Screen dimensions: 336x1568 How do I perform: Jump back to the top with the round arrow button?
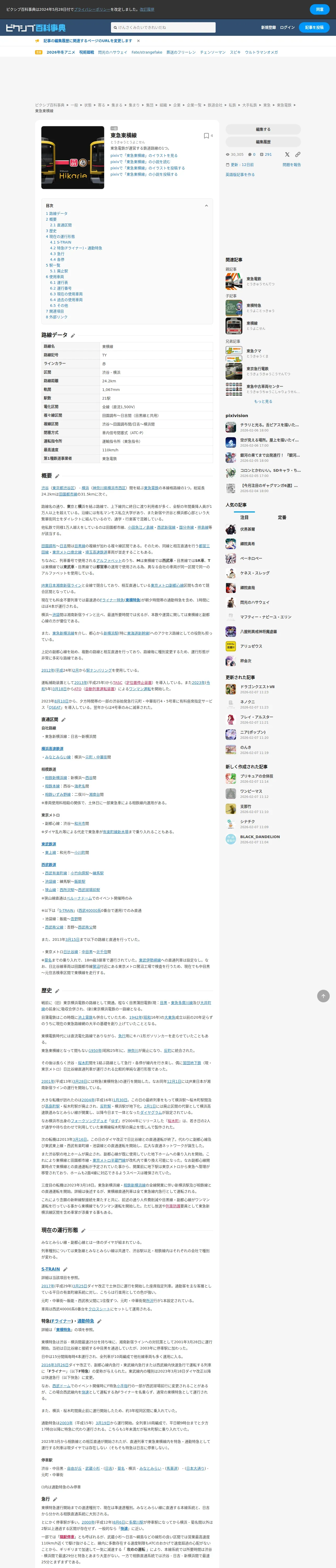click(x=323, y=996)
